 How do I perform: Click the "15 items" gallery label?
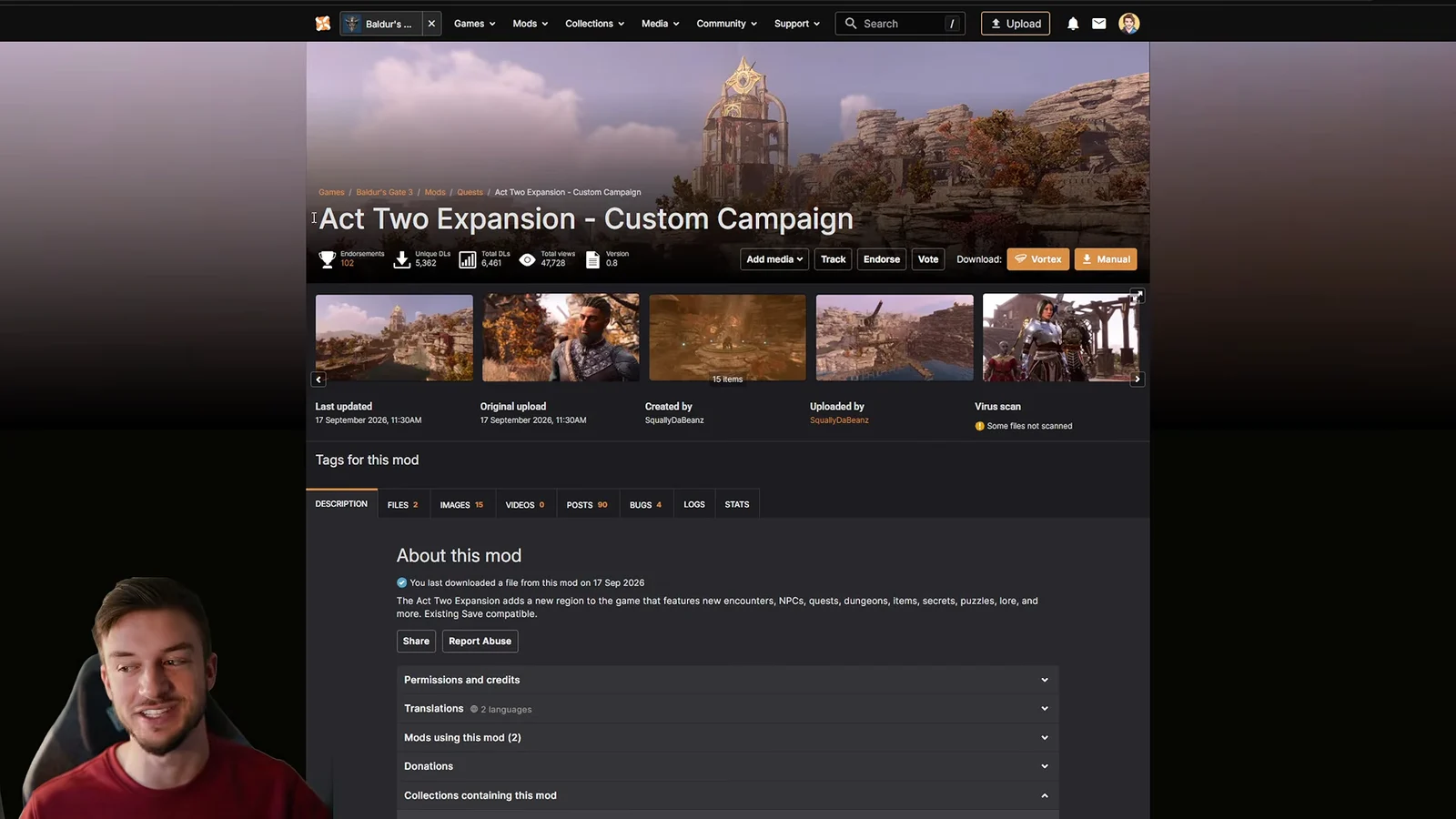[727, 379]
